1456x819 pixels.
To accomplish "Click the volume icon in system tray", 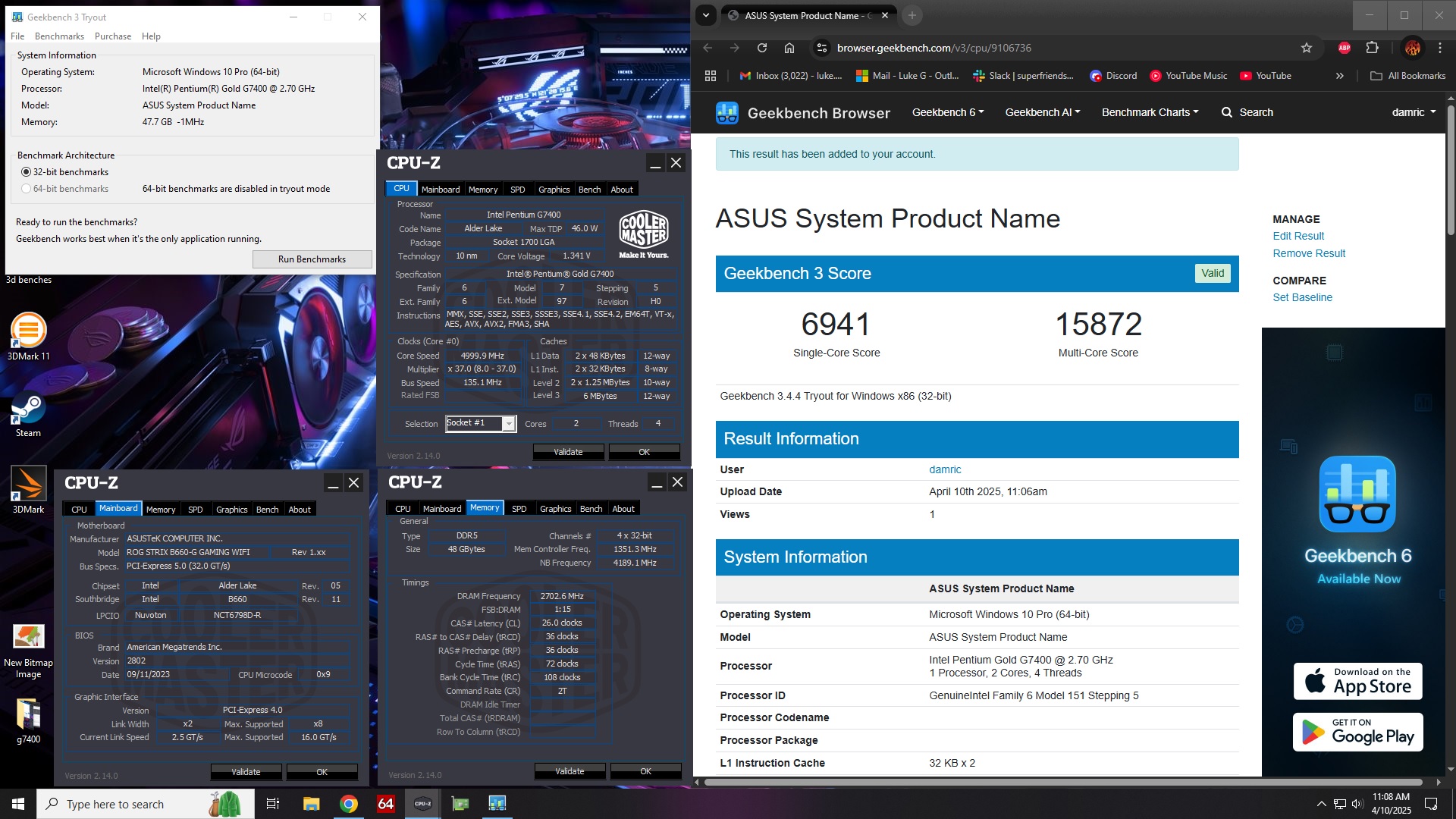I will 1357,804.
